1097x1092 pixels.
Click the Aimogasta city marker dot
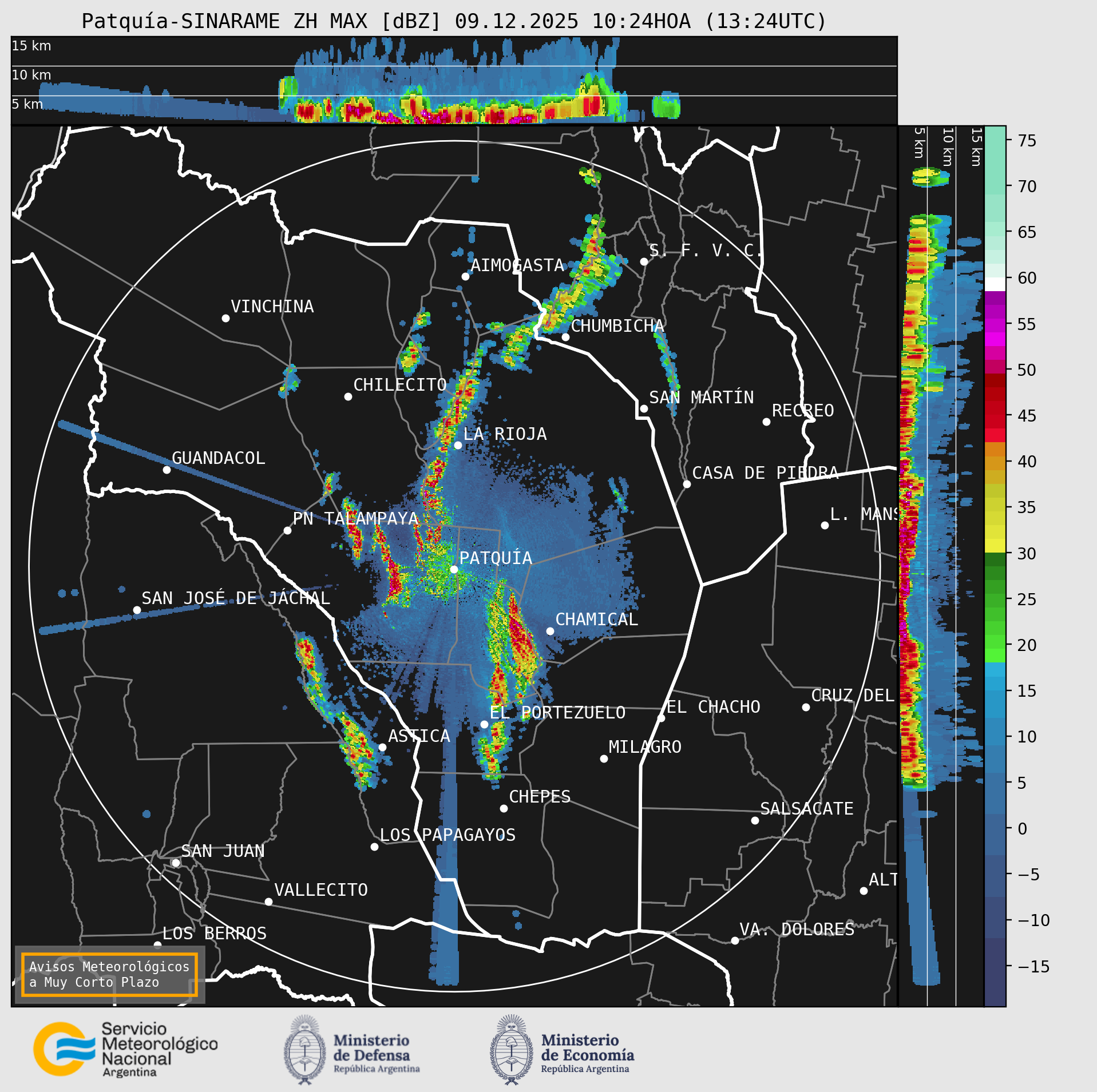tap(465, 276)
